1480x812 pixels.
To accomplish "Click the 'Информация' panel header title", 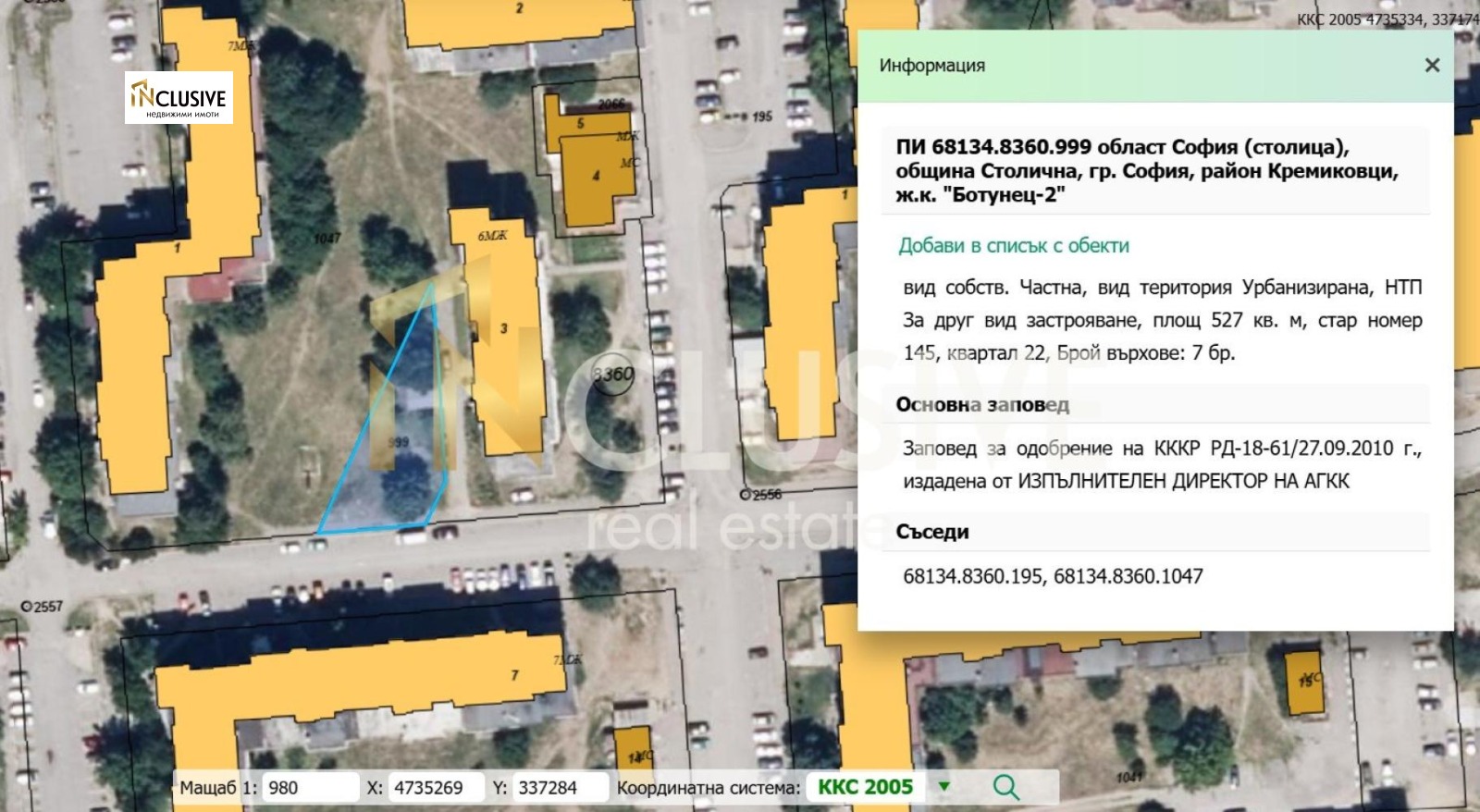I will (x=931, y=66).
